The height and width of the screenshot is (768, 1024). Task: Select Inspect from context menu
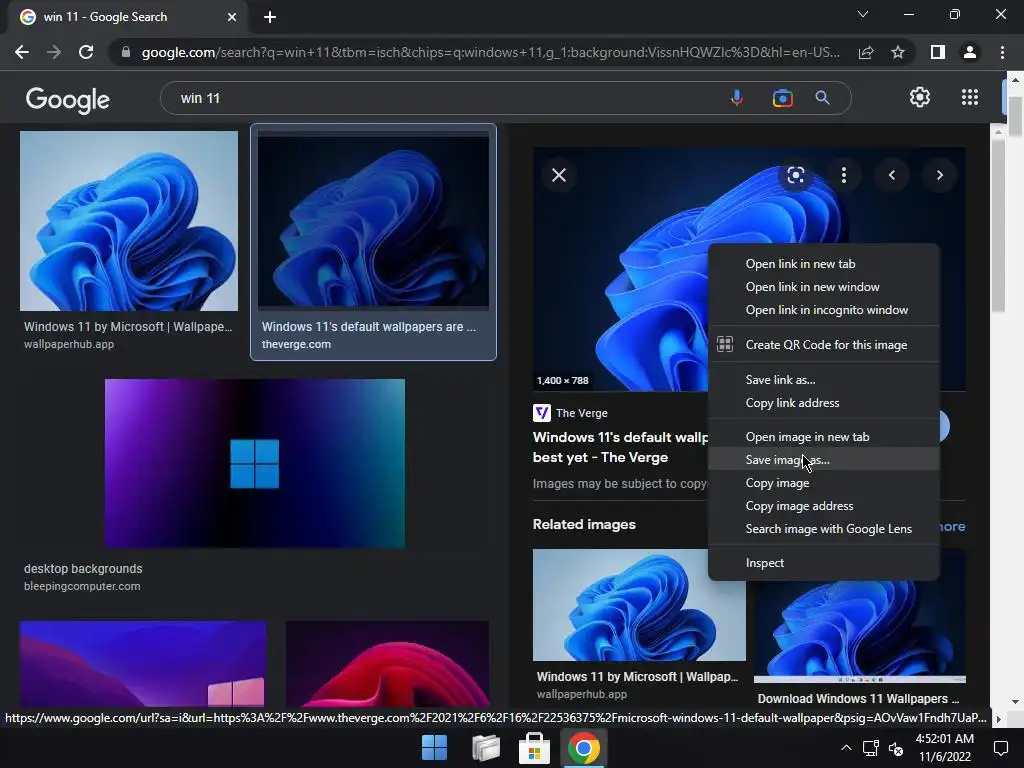coord(824,563)
